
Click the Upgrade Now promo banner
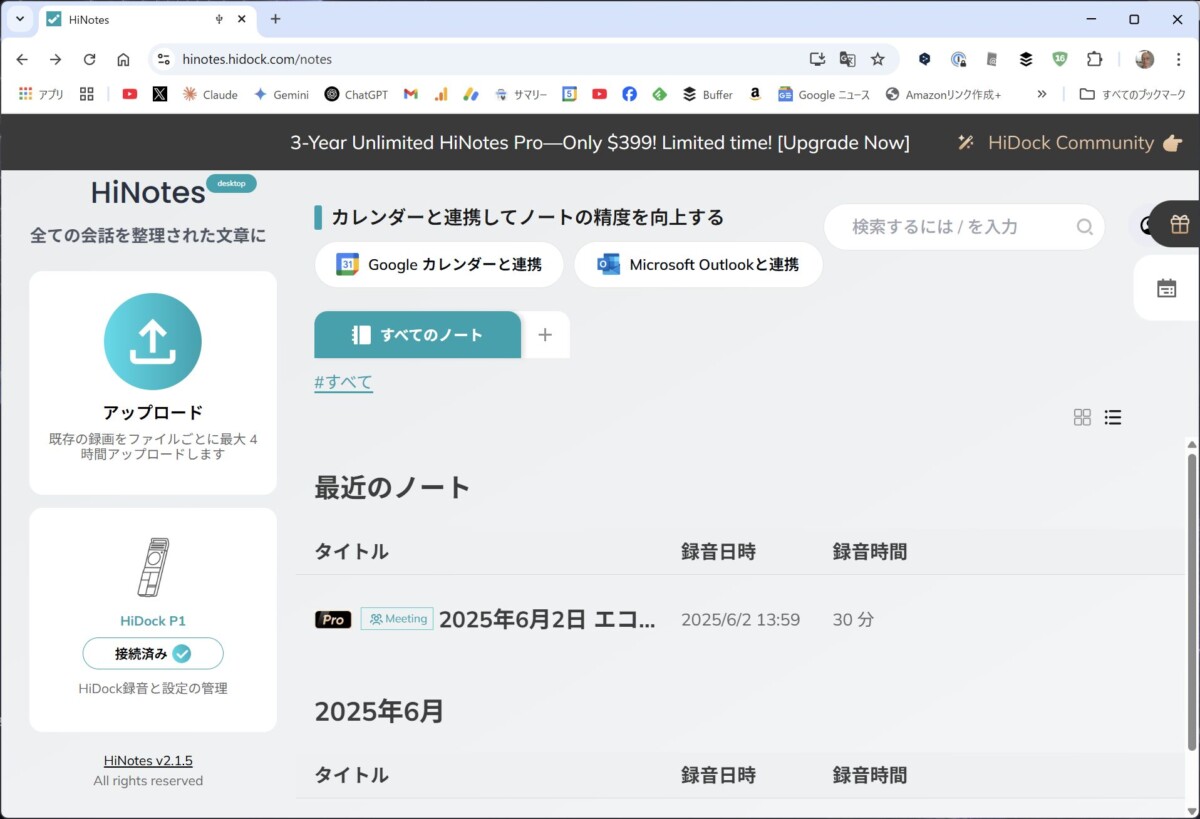click(x=600, y=143)
